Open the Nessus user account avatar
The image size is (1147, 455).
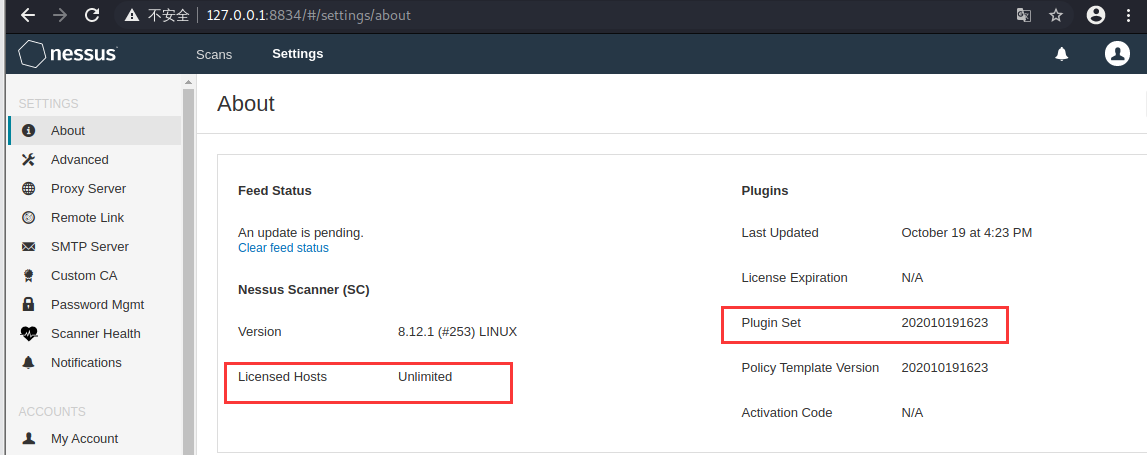point(1117,53)
